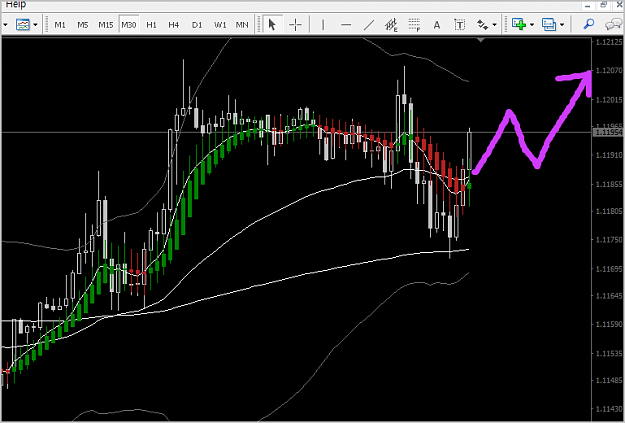625x423 pixels.
Task: Expand the arrows objects dropdown
Action: (495, 25)
